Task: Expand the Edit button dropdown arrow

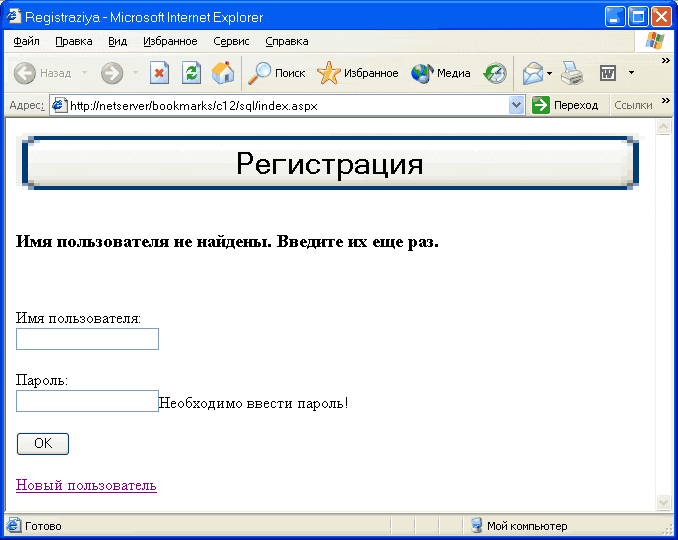Action: point(631,73)
